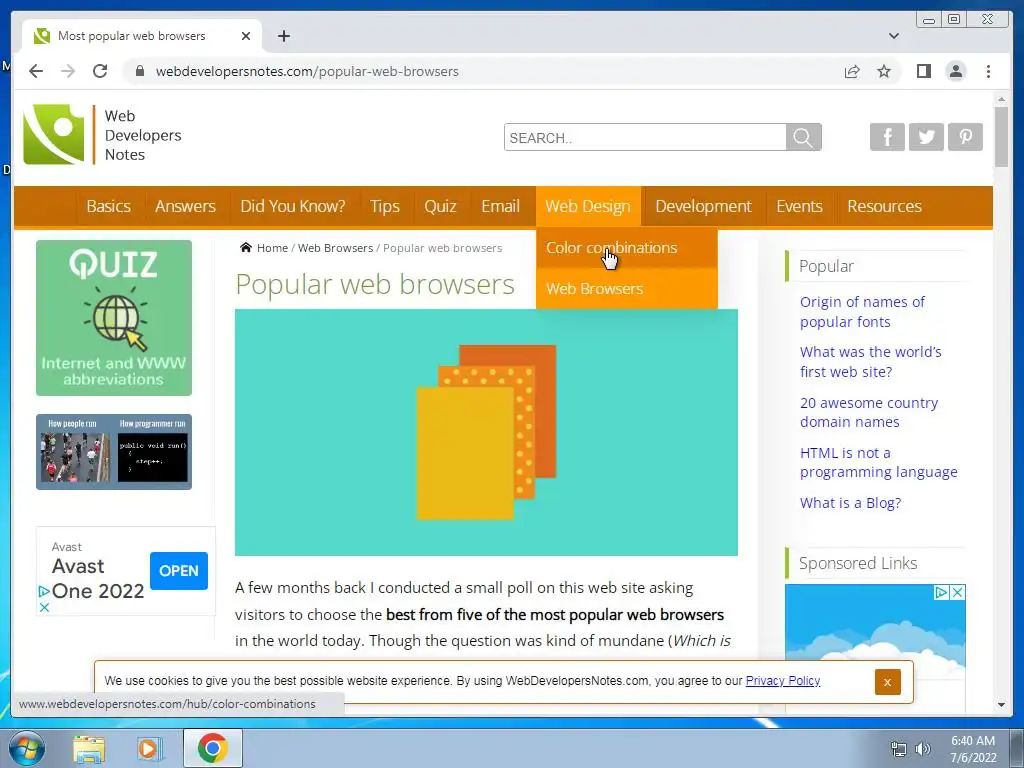The width and height of the screenshot is (1024, 768).
Task: Open the Facebook social icon
Action: coord(887,136)
